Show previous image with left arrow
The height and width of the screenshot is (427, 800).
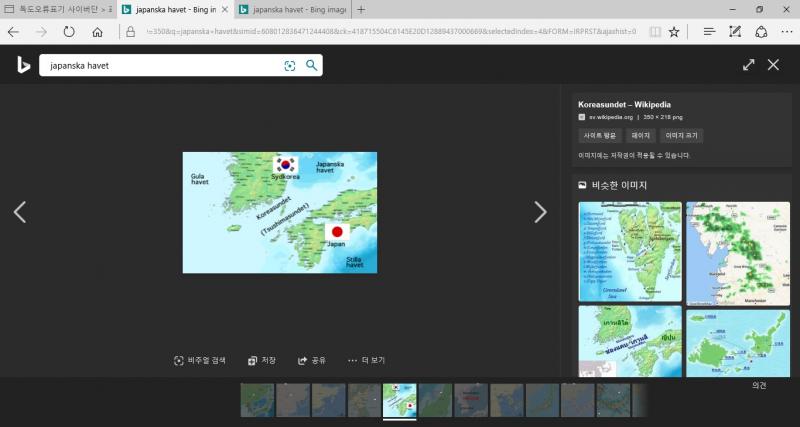pos(19,212)
